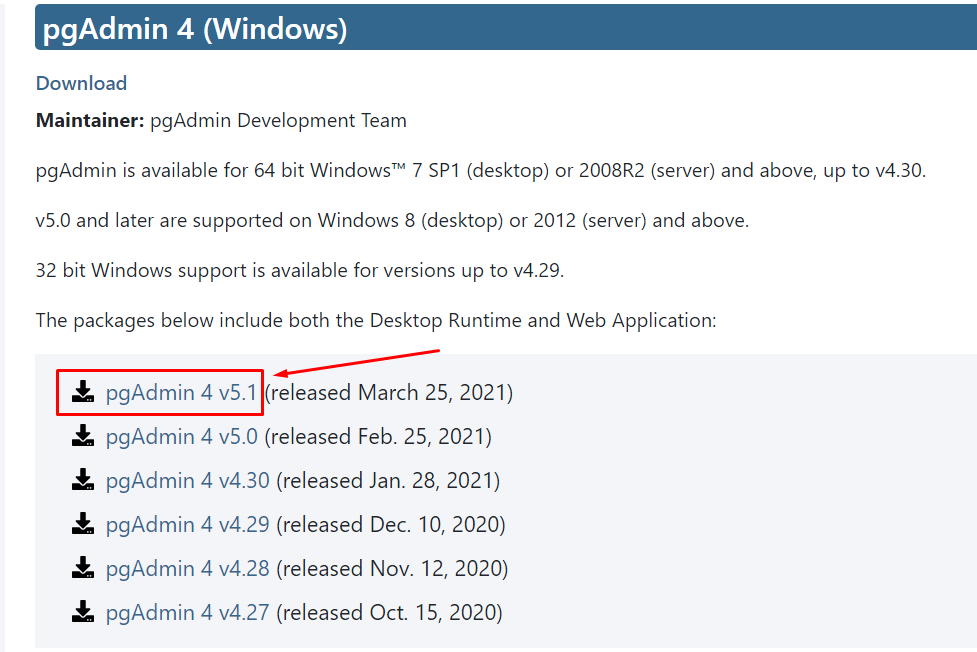Click download icon beside pgAdmin 4 v4.30

pyautogui.click(x=83, y=480)
